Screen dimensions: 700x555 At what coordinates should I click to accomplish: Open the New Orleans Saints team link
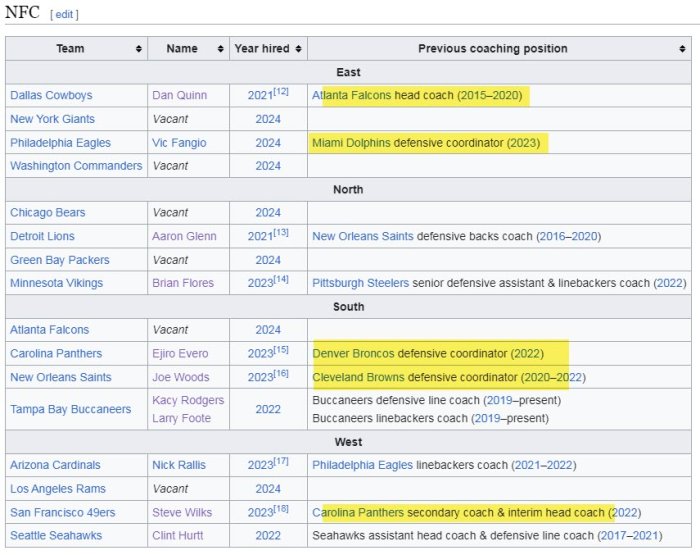coord(61,377)
